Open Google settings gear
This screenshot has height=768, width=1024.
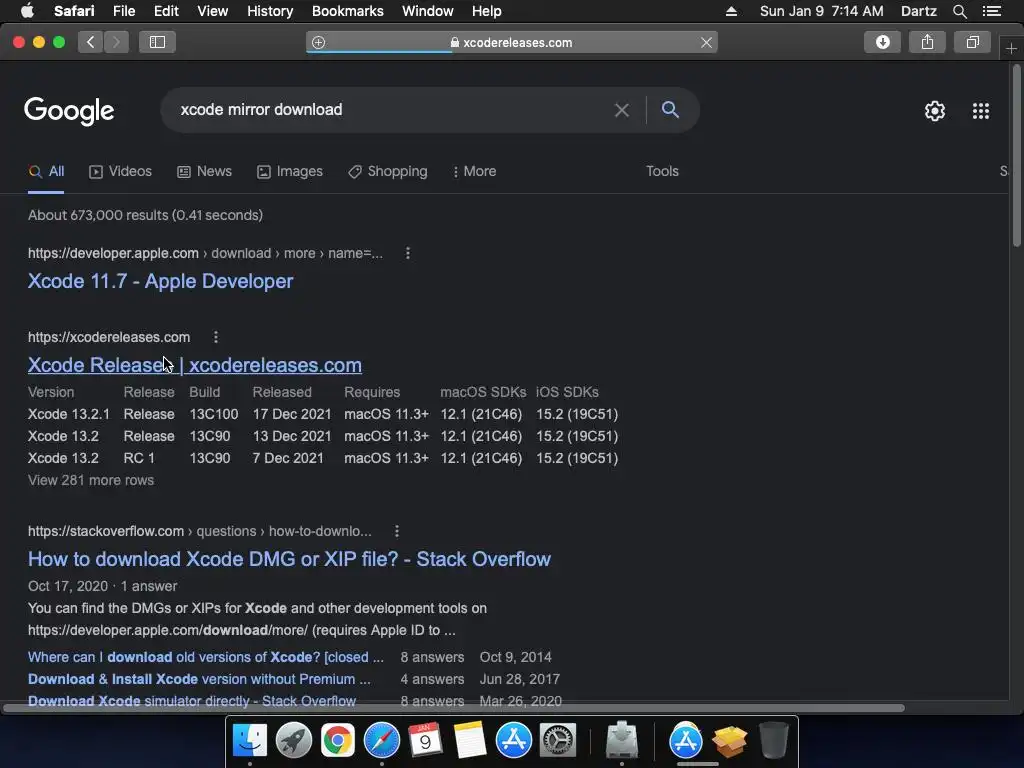(935, 111)
